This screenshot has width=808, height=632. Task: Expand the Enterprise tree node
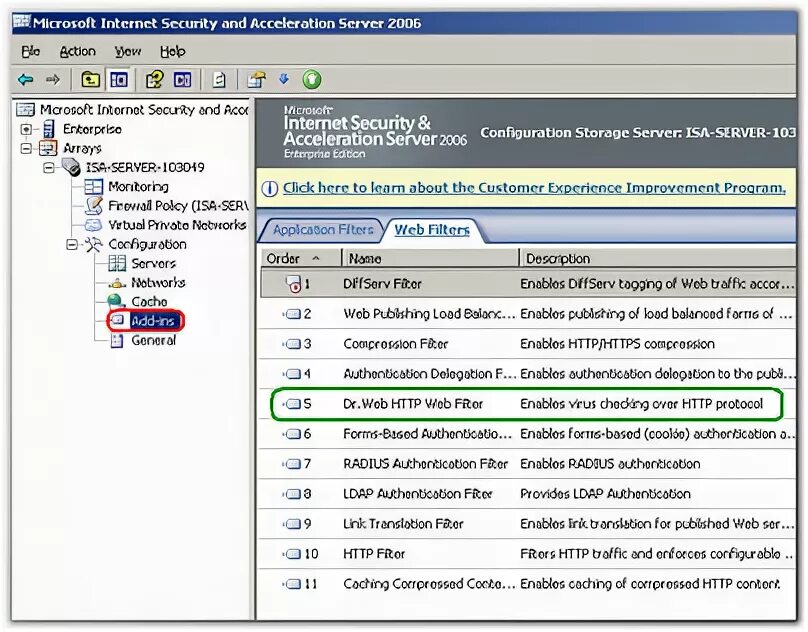(26, 129)
